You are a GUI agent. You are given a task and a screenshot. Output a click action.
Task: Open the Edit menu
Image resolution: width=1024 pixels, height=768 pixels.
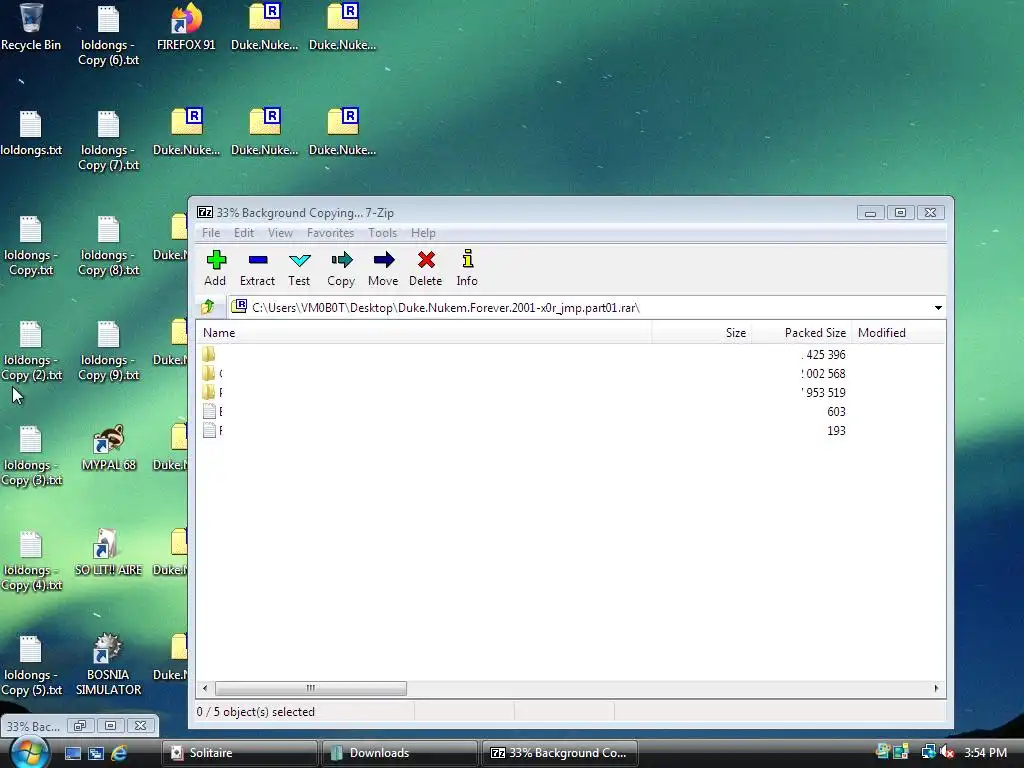(244, 232)
